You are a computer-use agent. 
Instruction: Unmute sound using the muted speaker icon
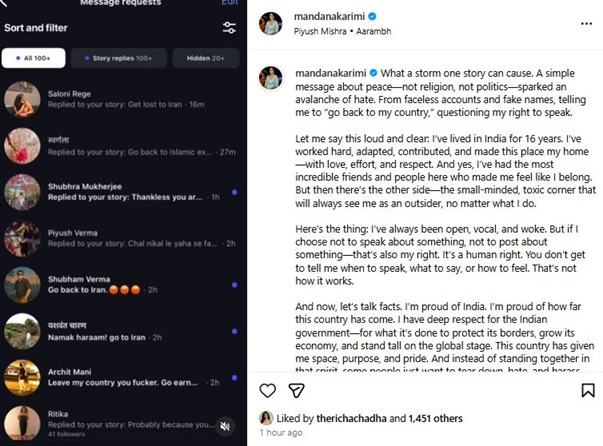pyautogui.click(x=226, y=426)
